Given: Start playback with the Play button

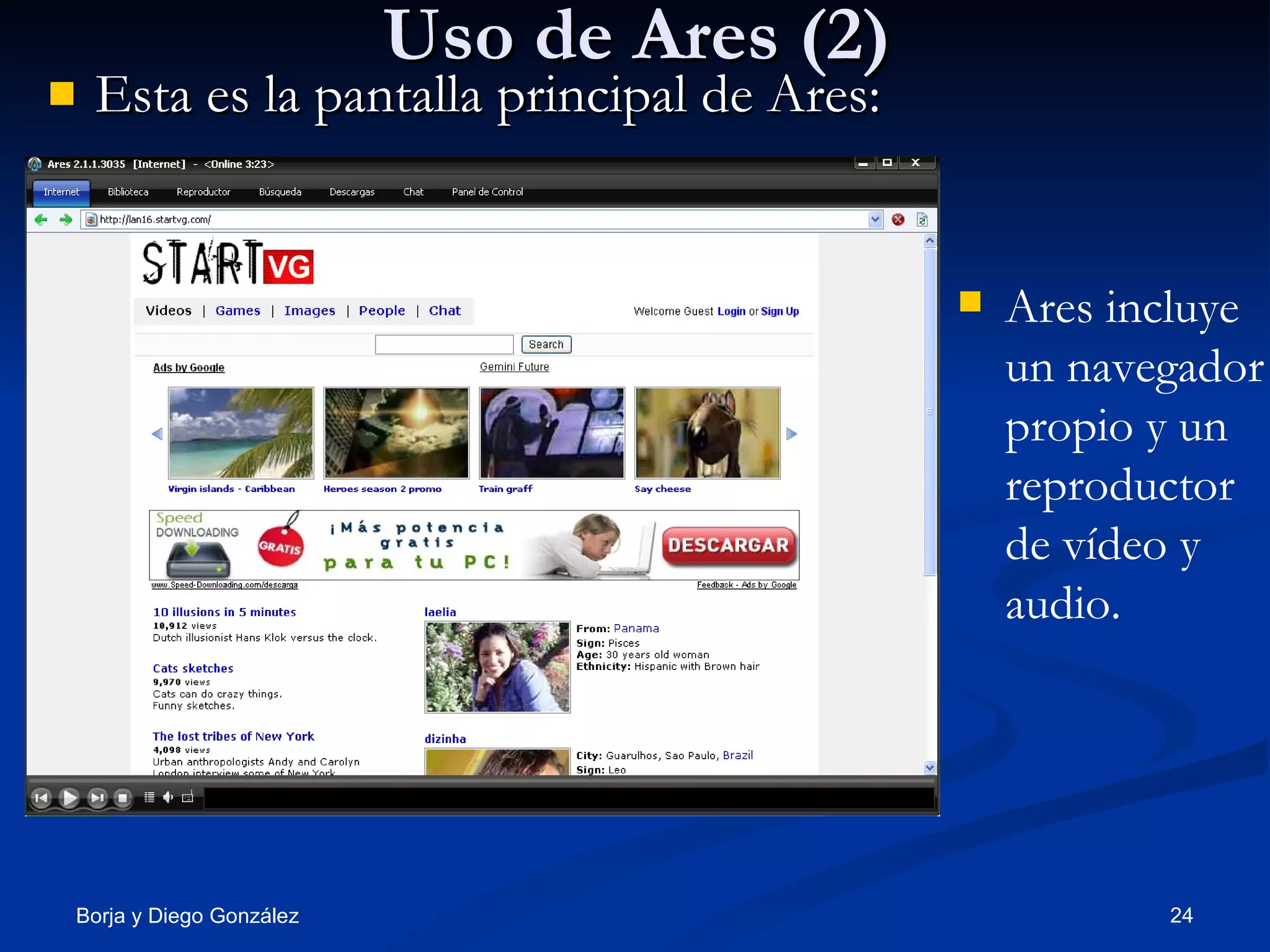Looking at the screenshot, I should click(69, 798).
